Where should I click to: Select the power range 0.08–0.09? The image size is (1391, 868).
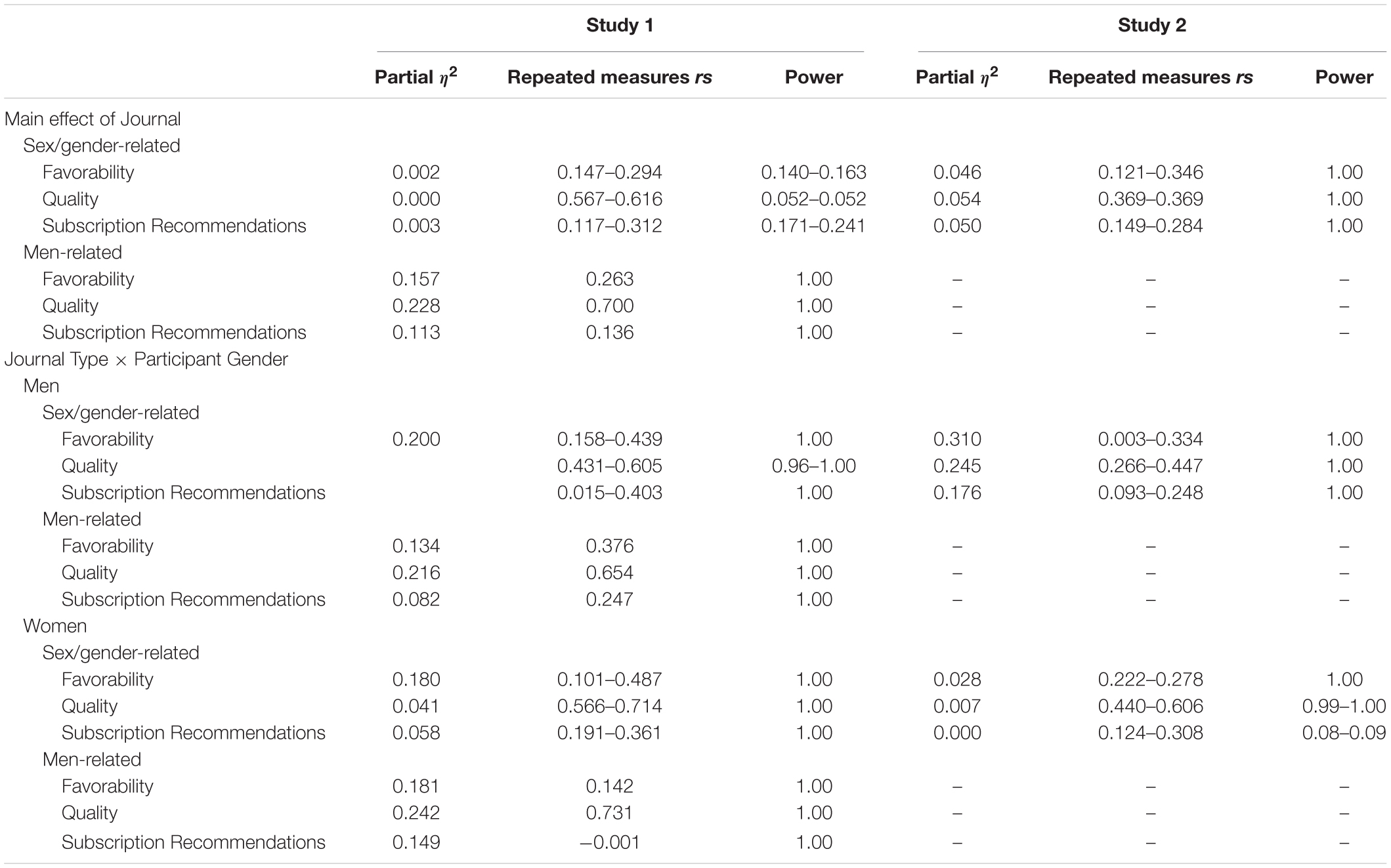[1344, 733]
